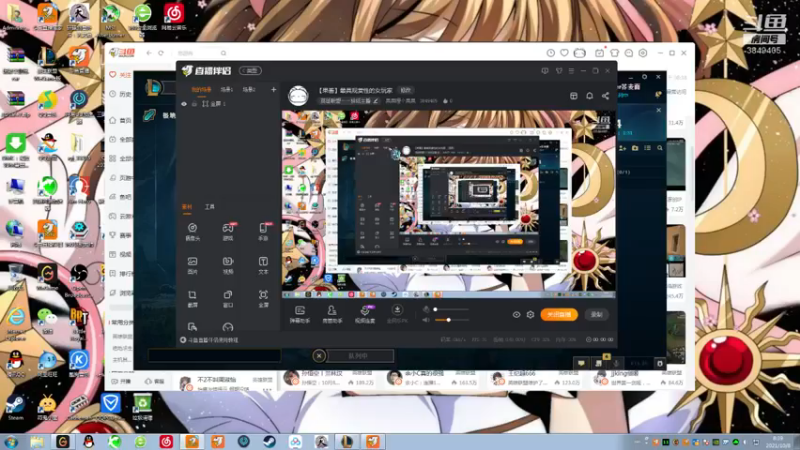Add camera source in streaming companion
800x450 pixels.
(192, 232)
